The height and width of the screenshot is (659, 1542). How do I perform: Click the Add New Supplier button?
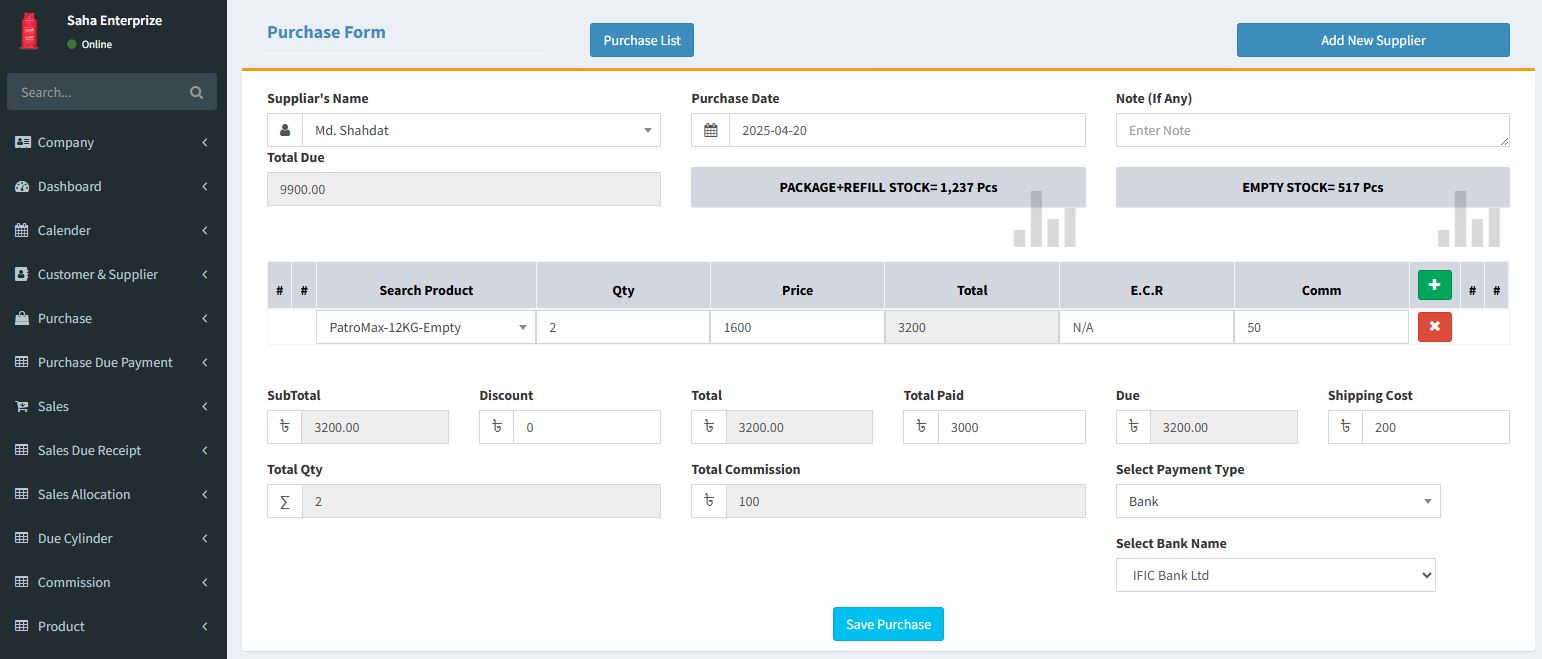pyautogui.click(x=1373, y=40)
